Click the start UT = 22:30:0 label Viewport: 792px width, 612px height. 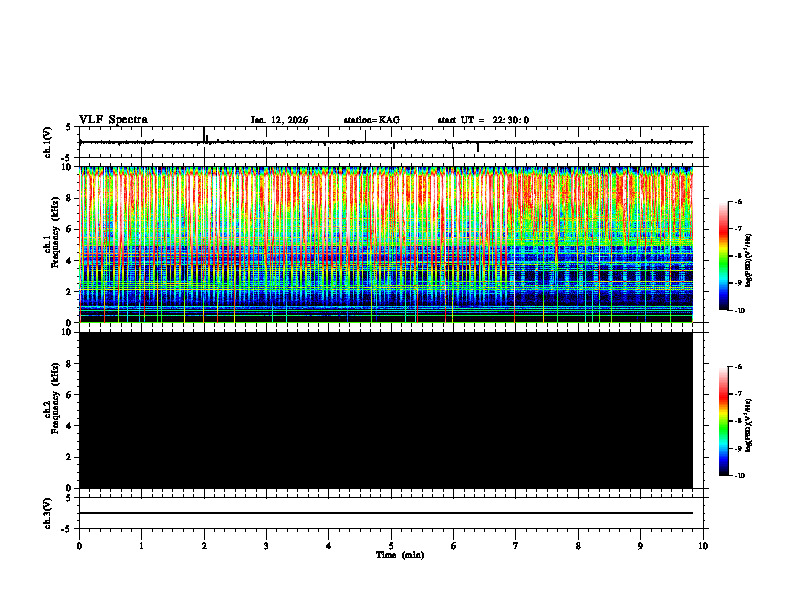(x=483, y=120)
